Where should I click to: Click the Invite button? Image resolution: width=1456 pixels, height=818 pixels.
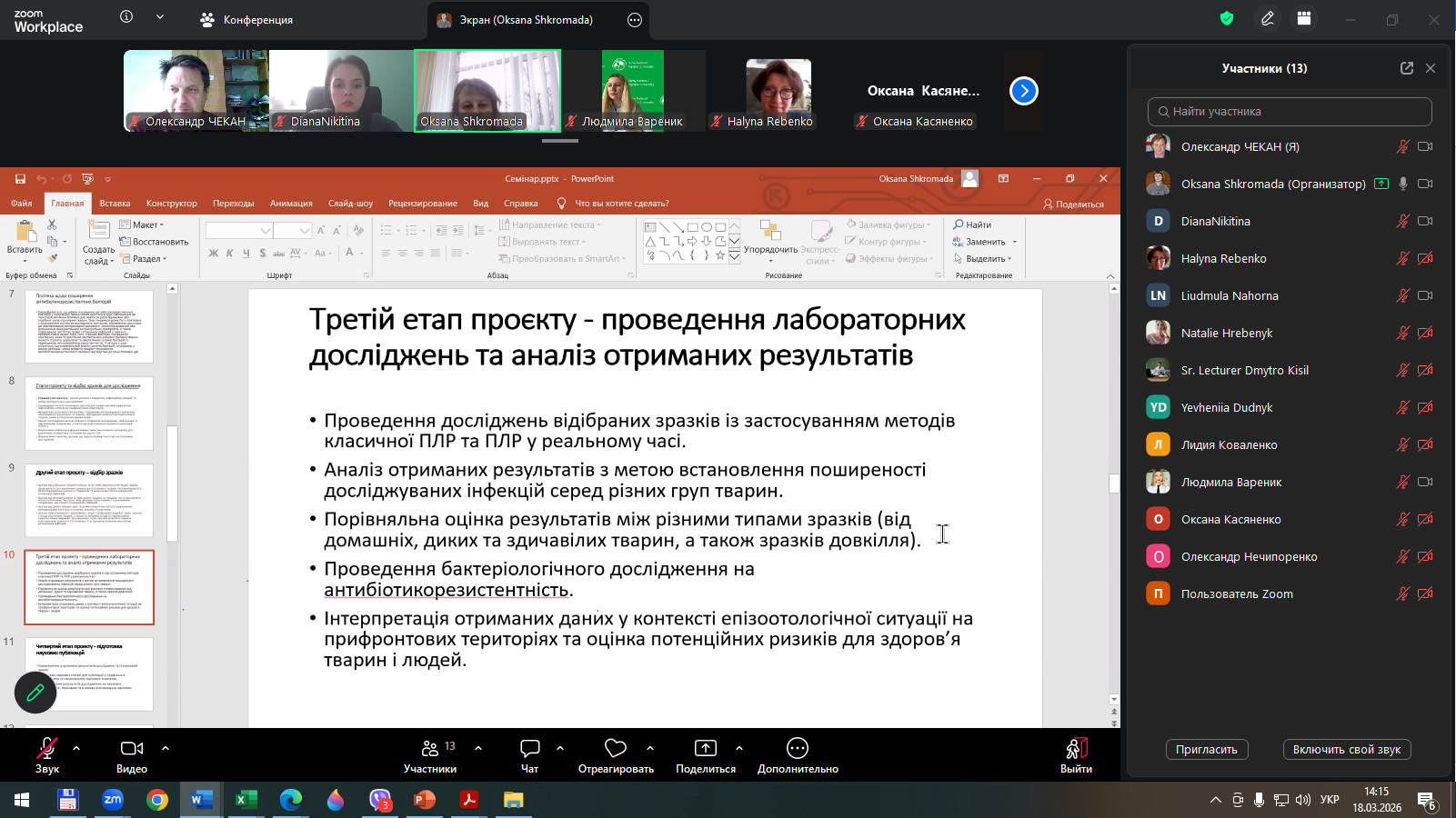(x=1206, y=750)
